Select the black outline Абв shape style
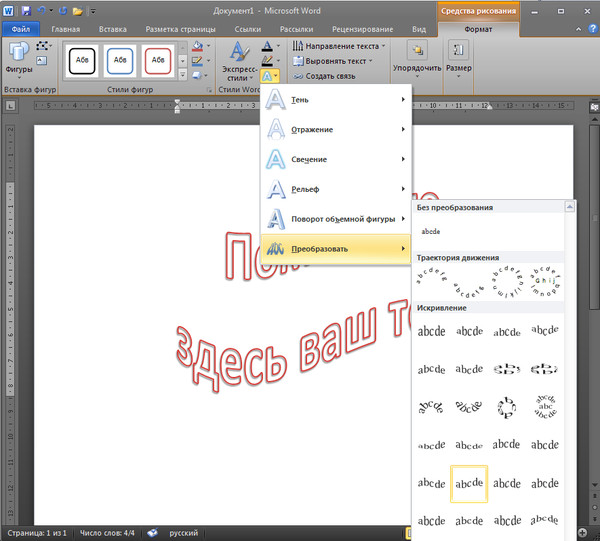Screen dimensions: 600x541 [x=82, y=60]
